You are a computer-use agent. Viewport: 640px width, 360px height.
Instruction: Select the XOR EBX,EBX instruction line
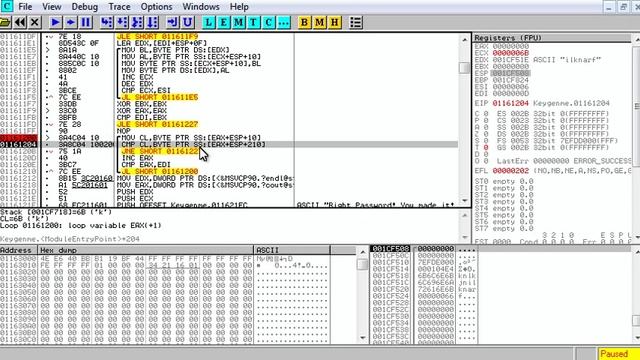(x=142, y=104)
